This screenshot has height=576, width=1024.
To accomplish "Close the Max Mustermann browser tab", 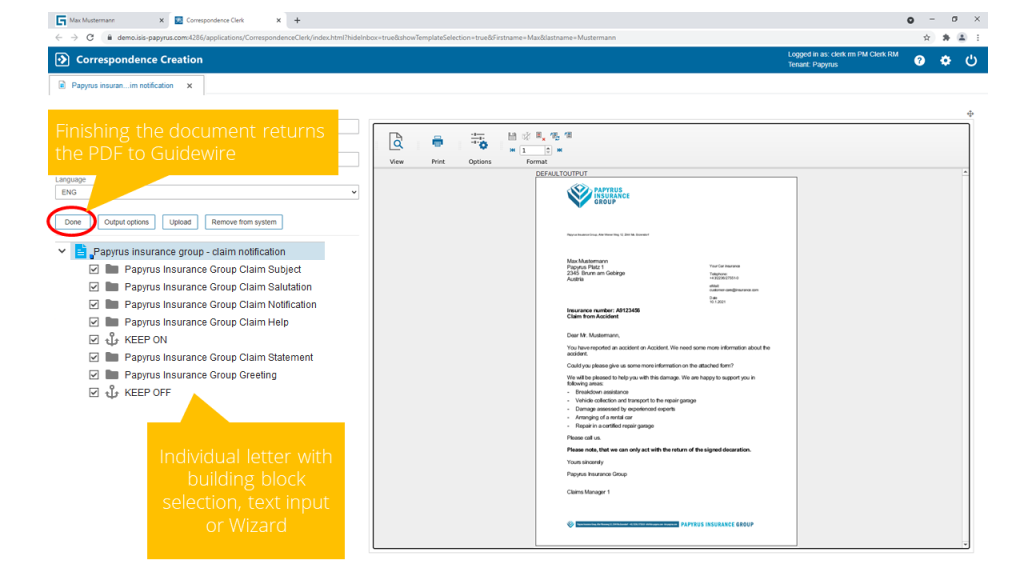I will pos(161,20).
